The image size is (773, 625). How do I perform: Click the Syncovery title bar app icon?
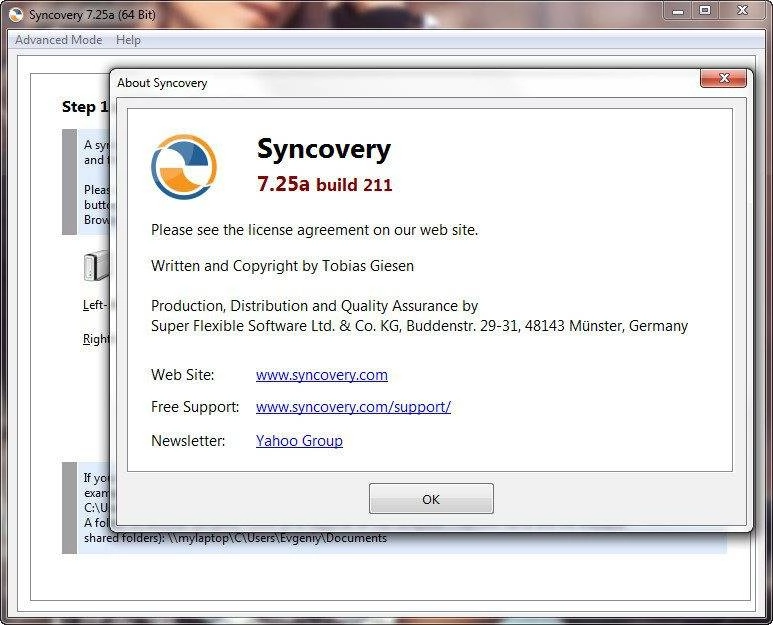point(16,15)
